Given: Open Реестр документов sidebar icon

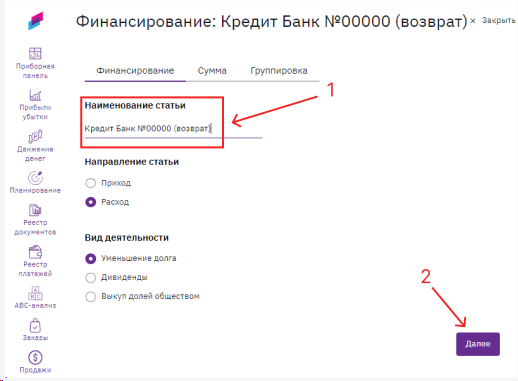Looking at the screenshot, I should (35, 210).
